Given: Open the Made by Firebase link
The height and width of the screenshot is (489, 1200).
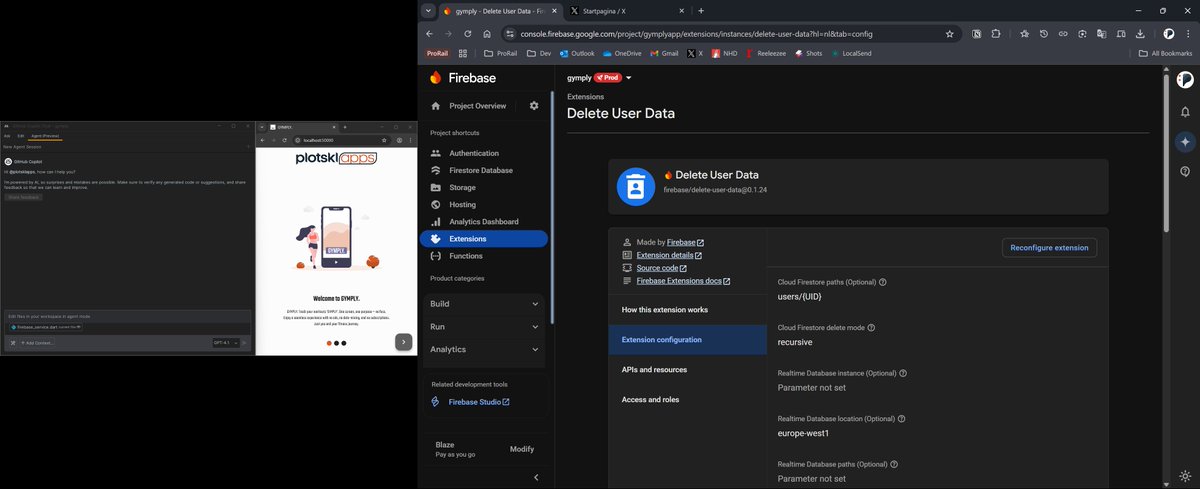Looking at the screenshot, I should pos(685,242).
